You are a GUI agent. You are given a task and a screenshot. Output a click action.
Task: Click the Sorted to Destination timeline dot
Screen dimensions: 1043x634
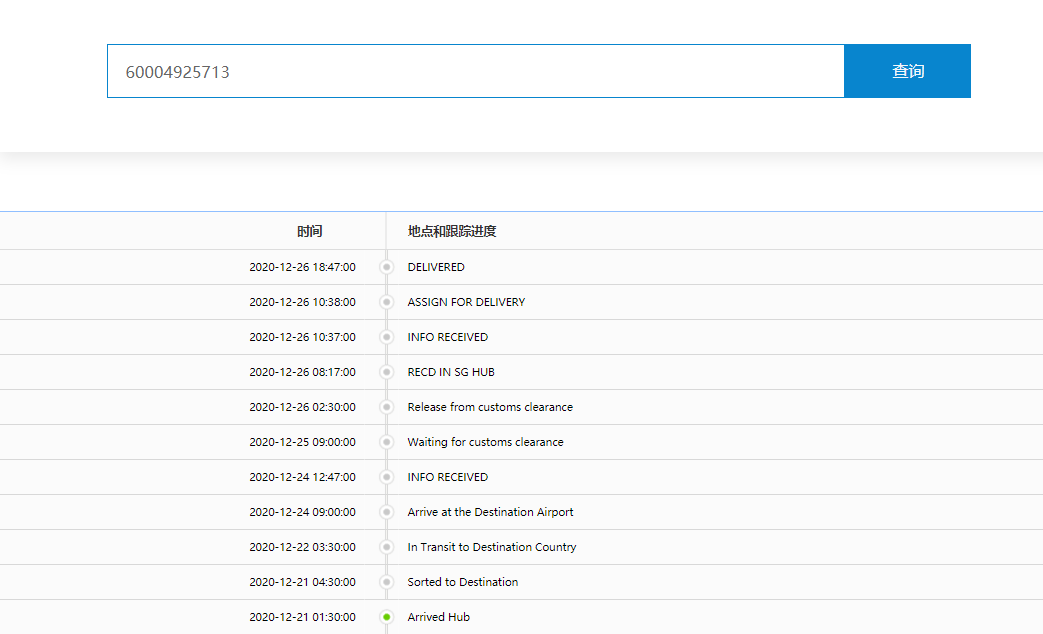[387, 582]
